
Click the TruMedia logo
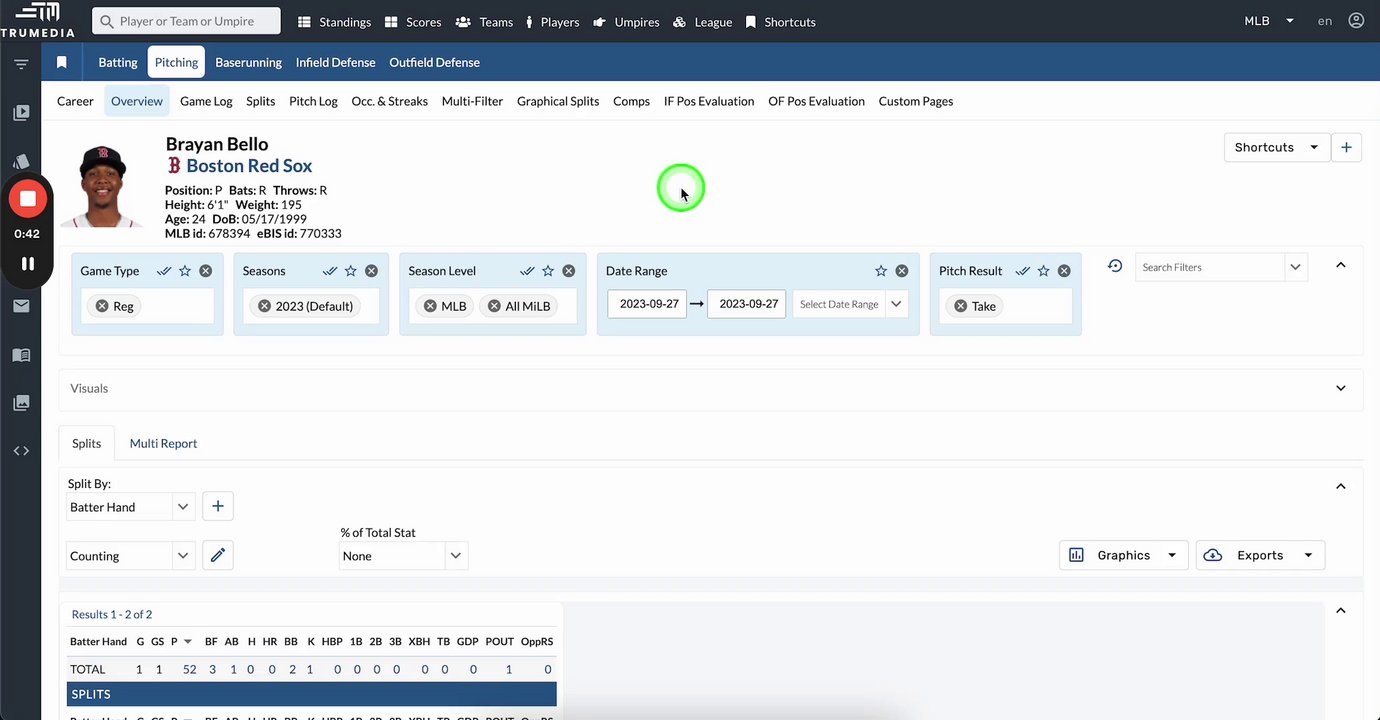(37, 20)
